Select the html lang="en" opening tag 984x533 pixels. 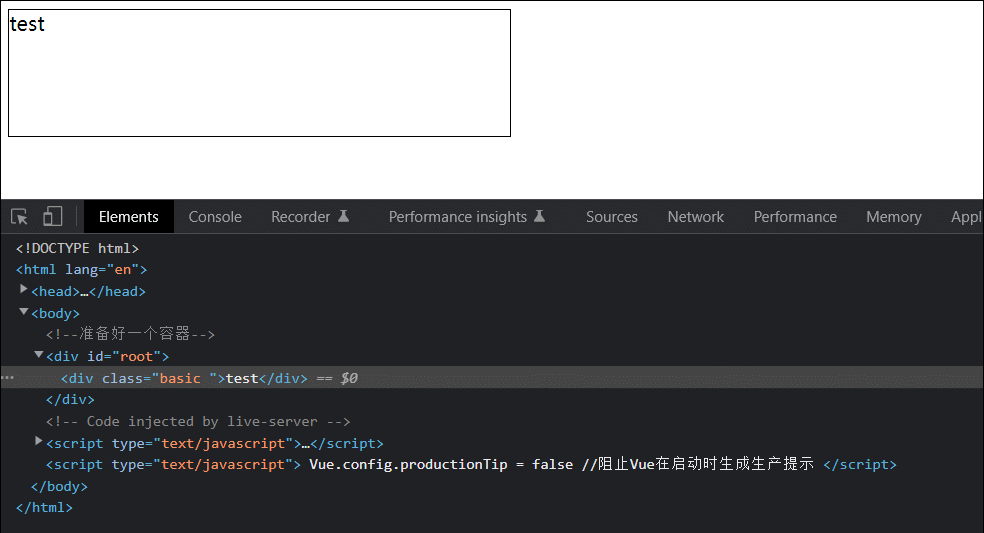click(82, 269)
